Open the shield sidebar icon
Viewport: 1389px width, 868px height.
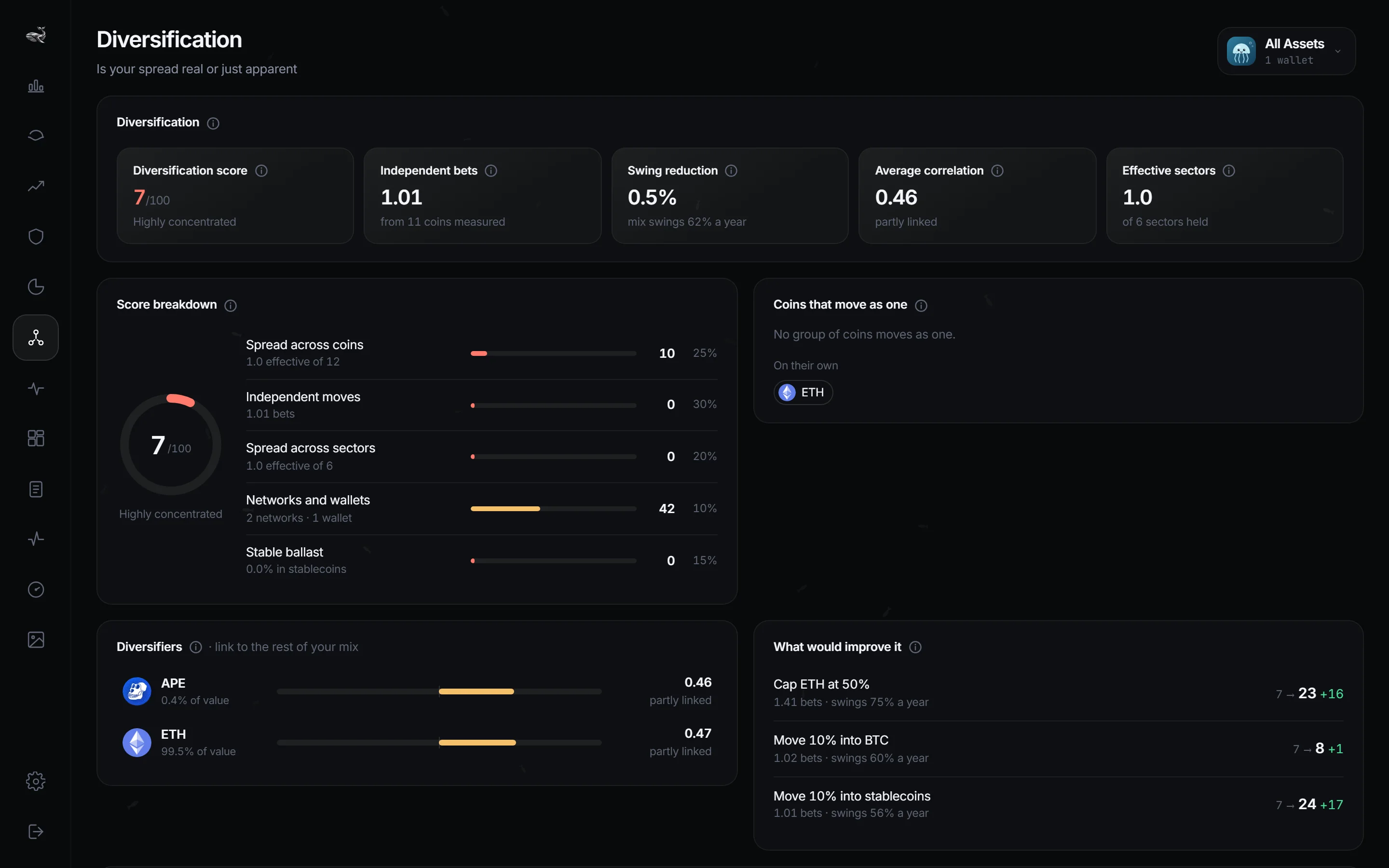pyautogui.click(x=36, y=236)
